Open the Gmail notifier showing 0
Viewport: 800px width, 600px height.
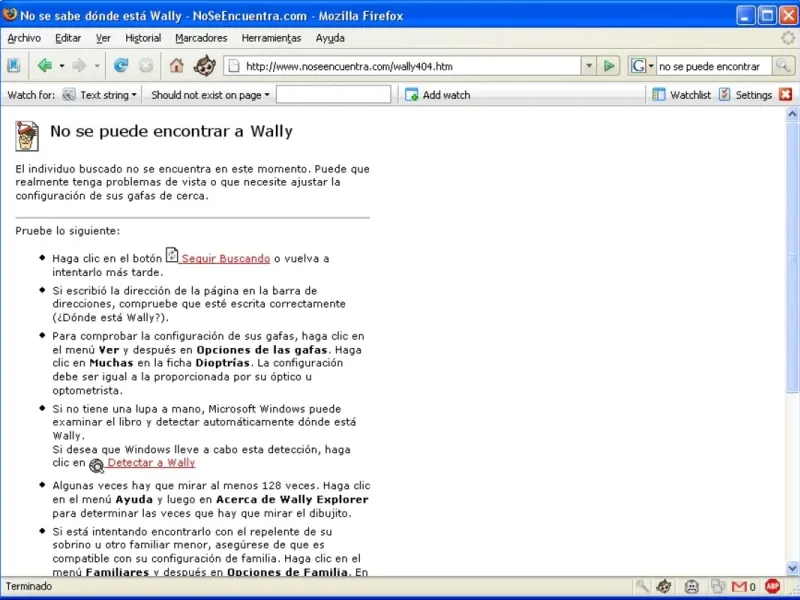pos(744,587)
